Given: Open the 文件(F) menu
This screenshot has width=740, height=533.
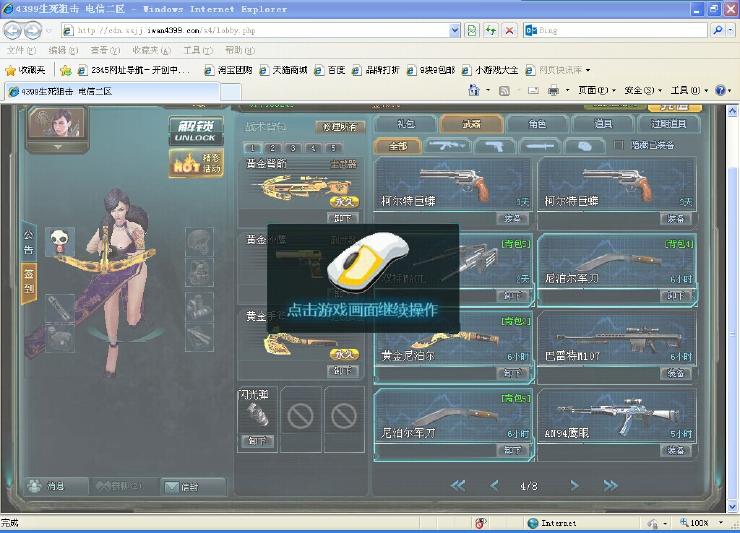Looking at the screenshot, I should coord(21,50).
